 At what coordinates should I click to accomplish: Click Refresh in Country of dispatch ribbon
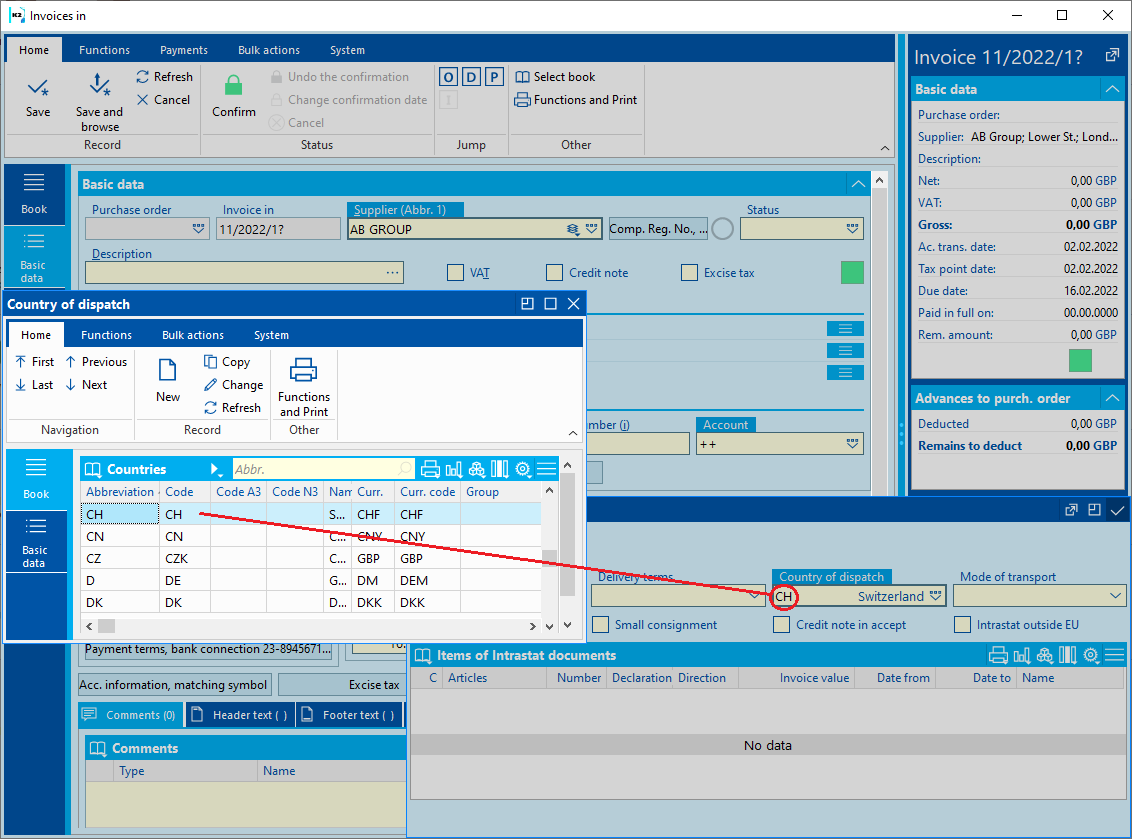click(232, 408)
